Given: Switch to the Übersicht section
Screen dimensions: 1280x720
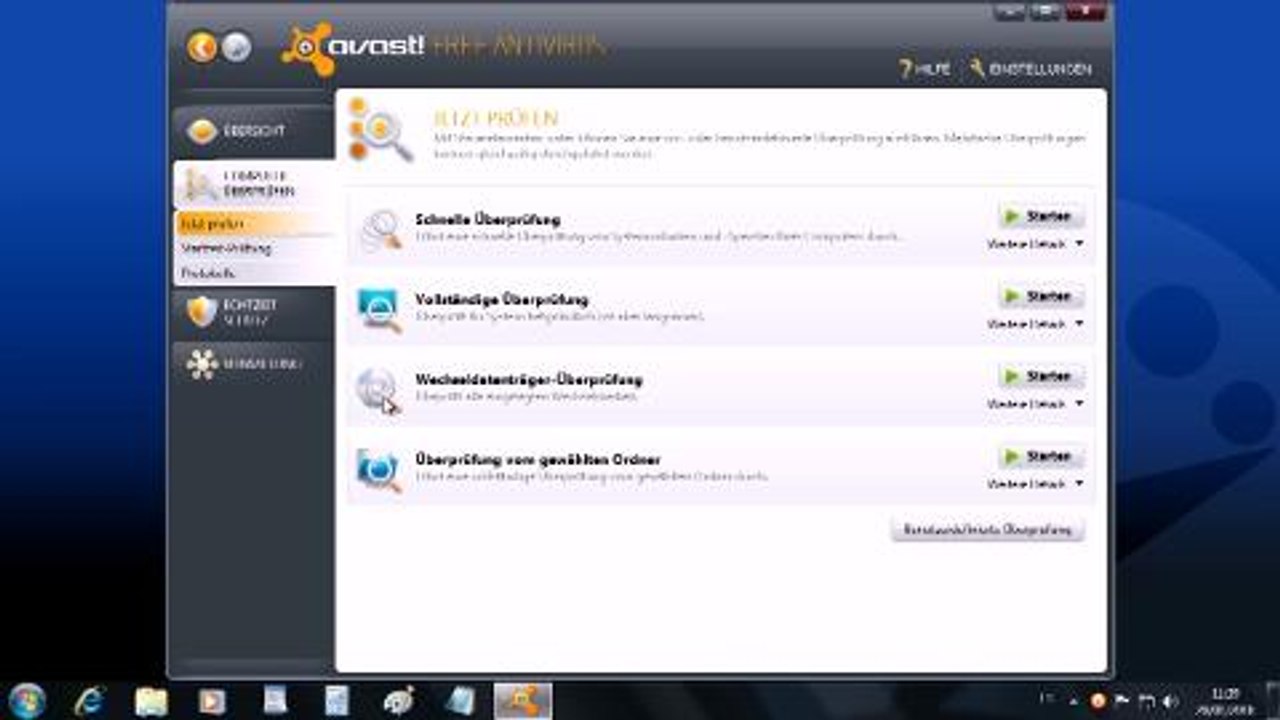Looking at the screenshot, I should pos(253,131).
